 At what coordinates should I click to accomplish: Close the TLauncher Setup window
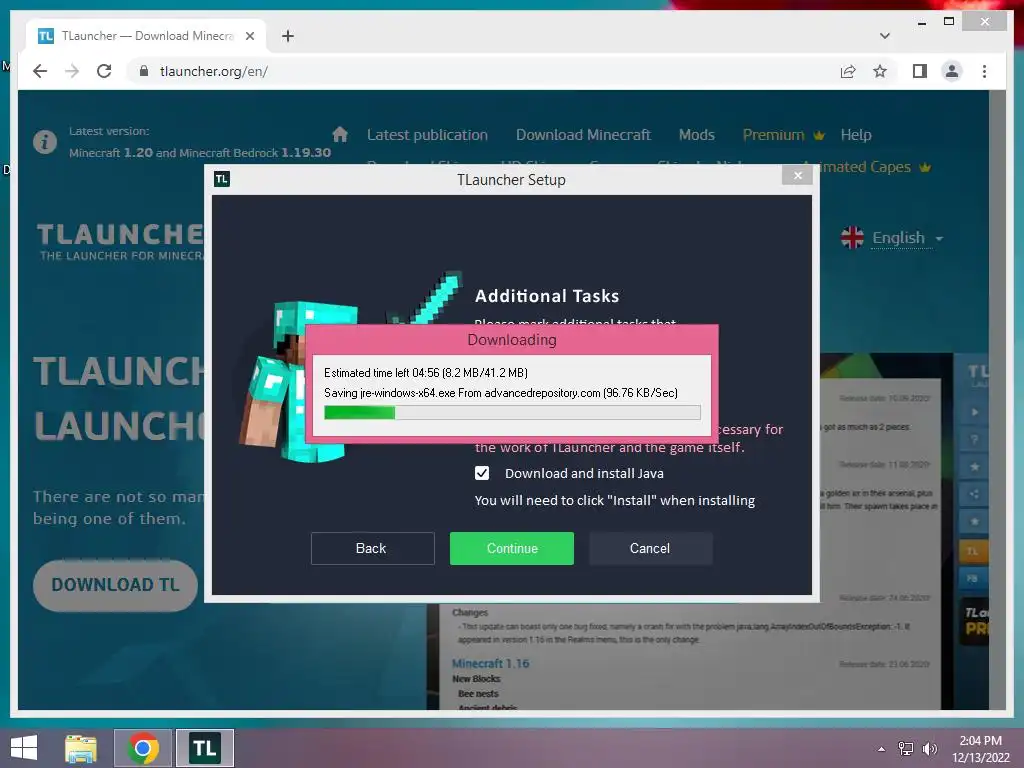pos(797,175)
